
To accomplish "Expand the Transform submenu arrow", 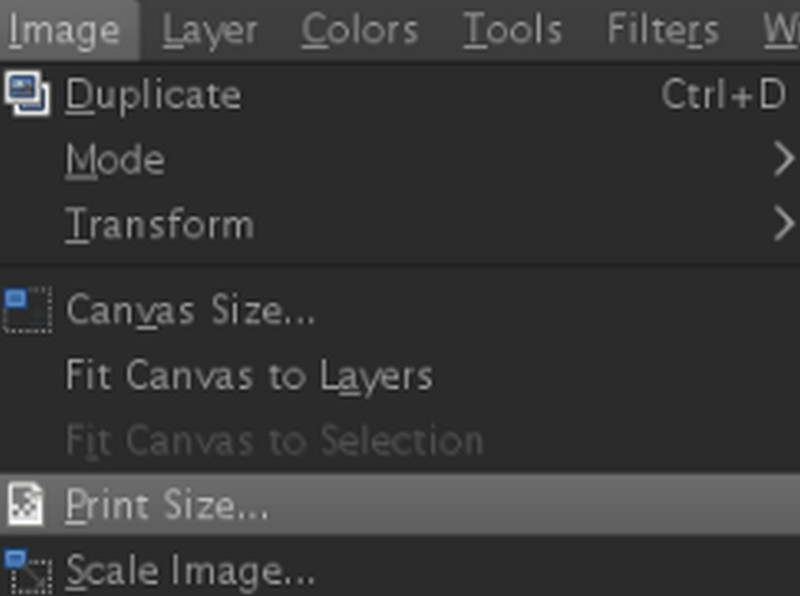I will tap(784, 224).
